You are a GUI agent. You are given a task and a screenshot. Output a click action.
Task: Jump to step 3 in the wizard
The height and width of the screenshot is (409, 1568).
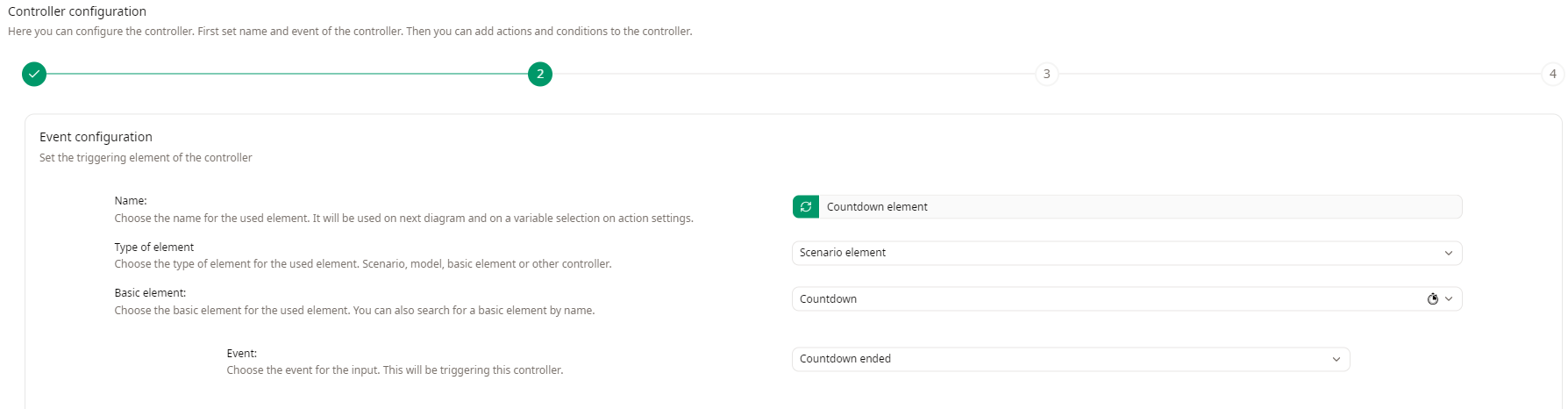coord(1046,75)
